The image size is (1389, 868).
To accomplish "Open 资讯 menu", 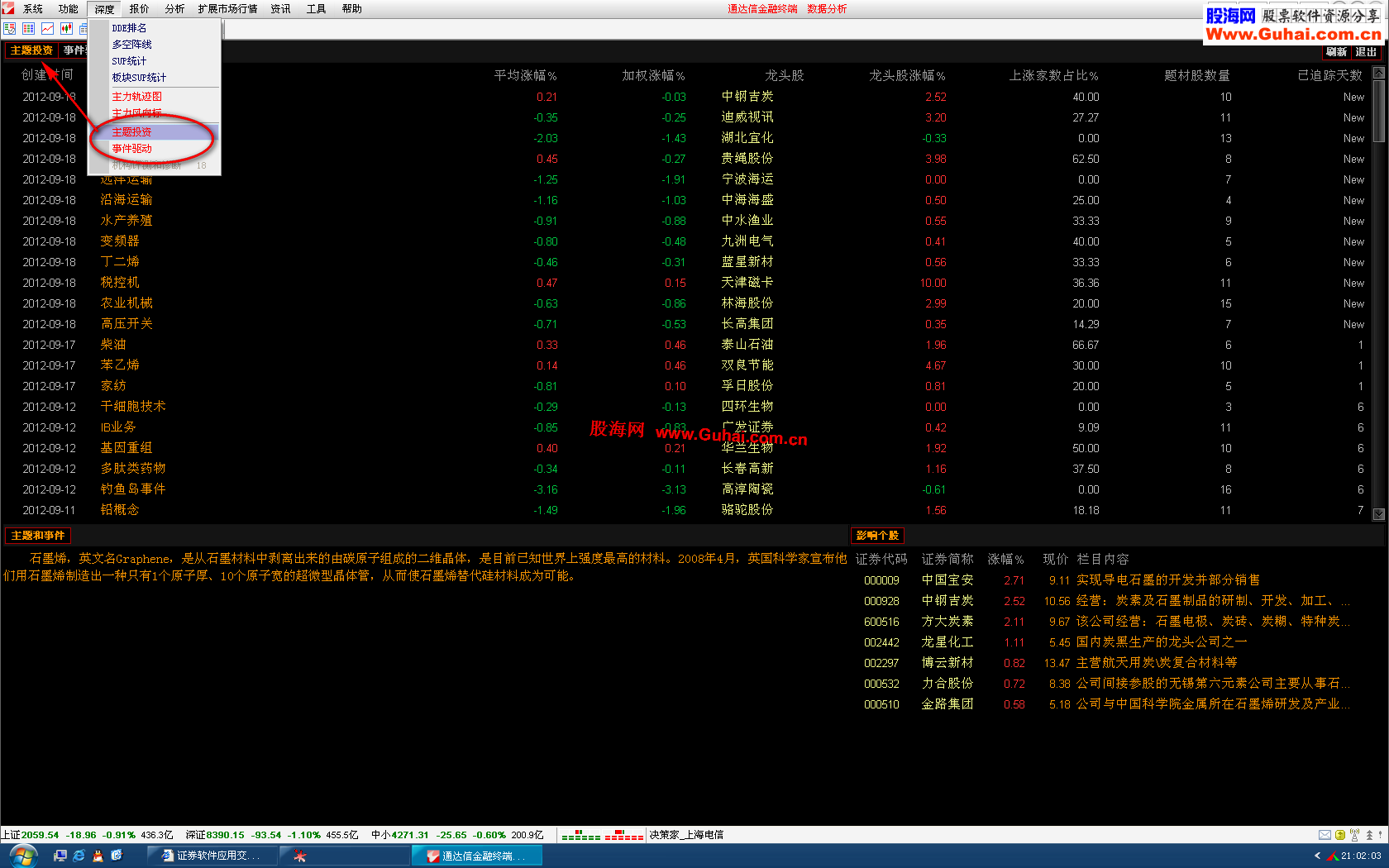I will [281, 9].
